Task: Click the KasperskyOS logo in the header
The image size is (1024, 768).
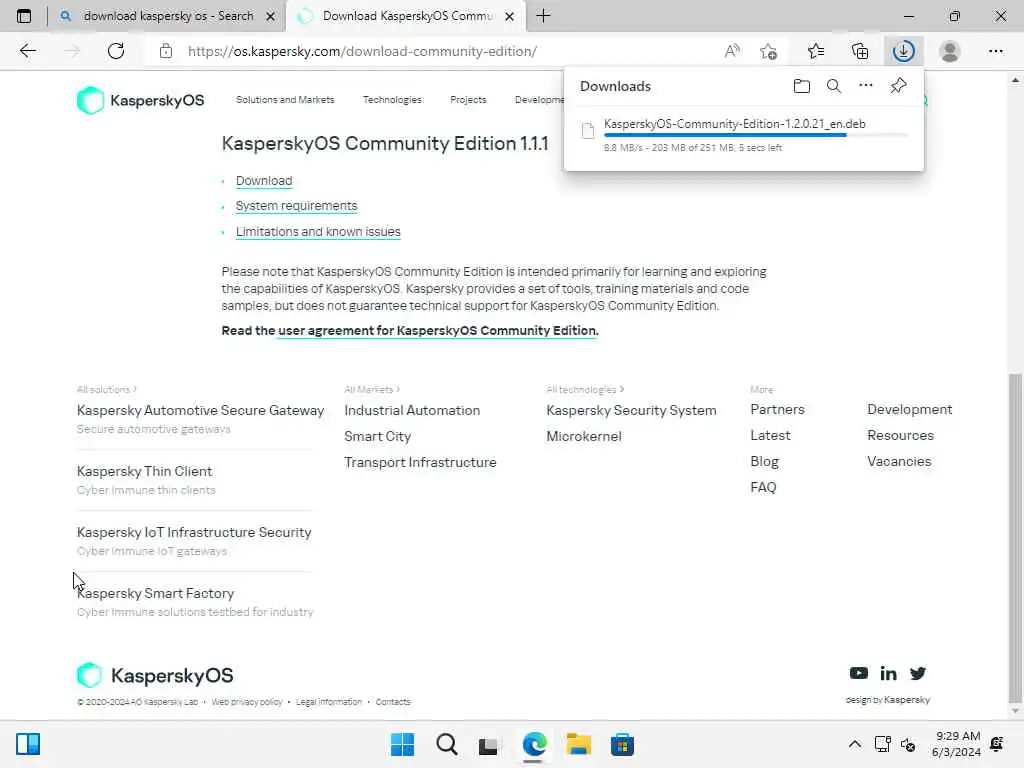Action: [140, 101]
